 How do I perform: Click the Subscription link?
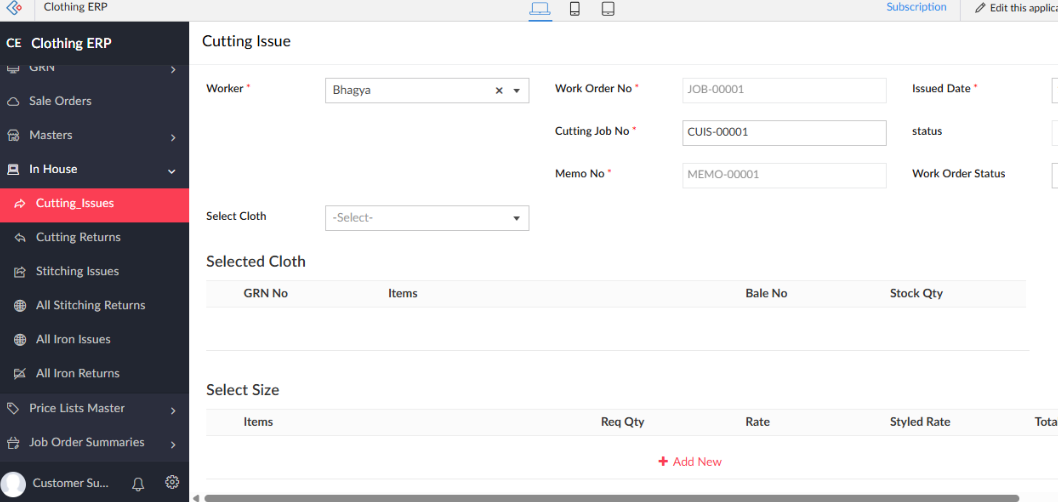tap(915, 7)
